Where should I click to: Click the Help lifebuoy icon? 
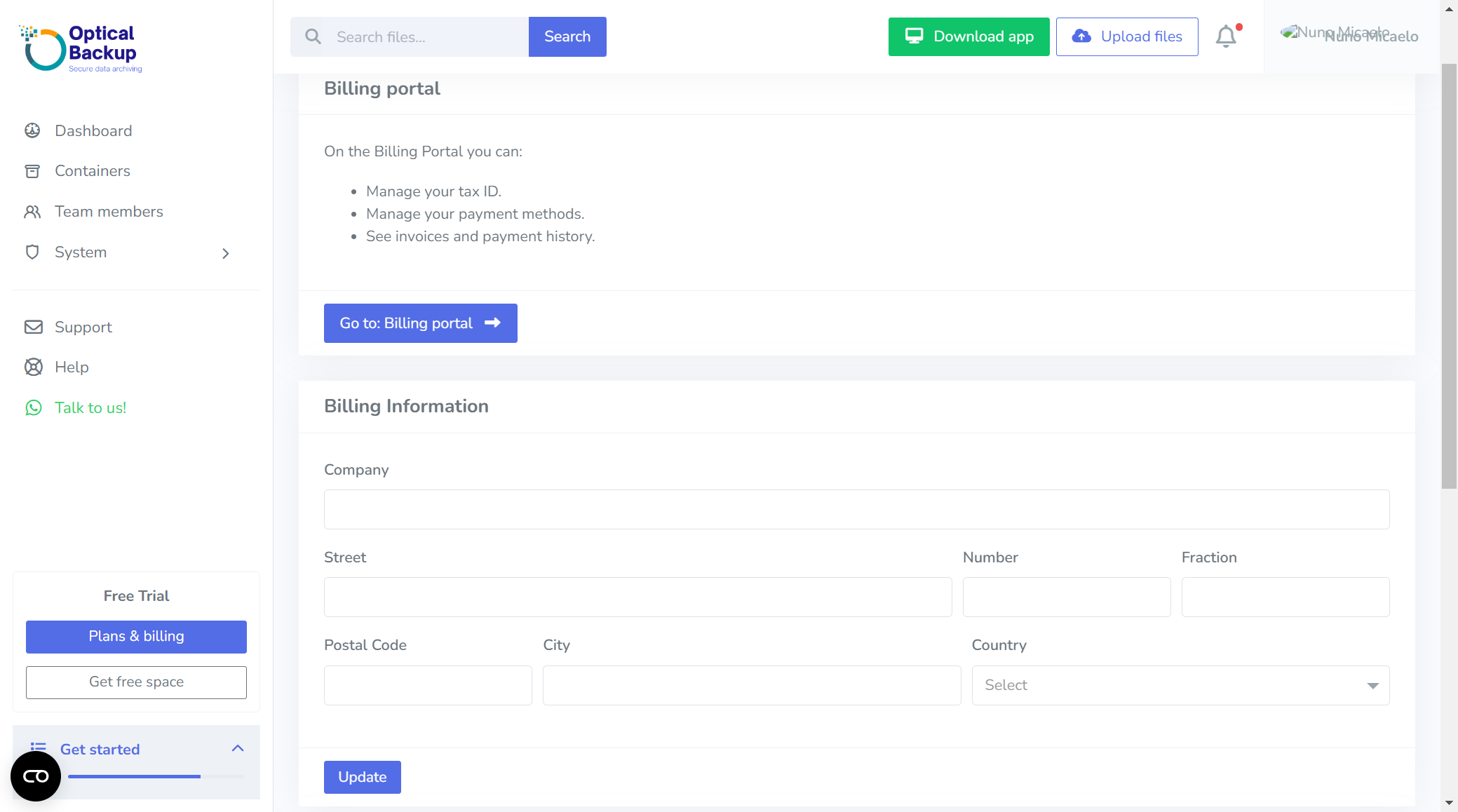tap(33, 367)
